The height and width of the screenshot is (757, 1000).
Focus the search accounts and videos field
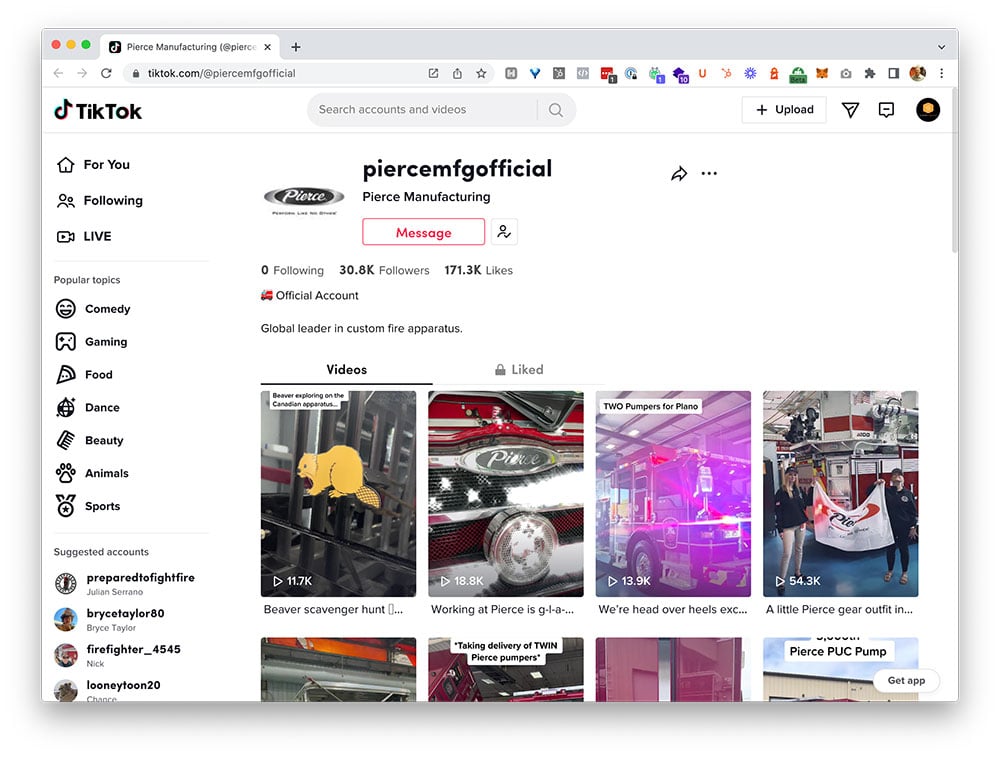422,110
